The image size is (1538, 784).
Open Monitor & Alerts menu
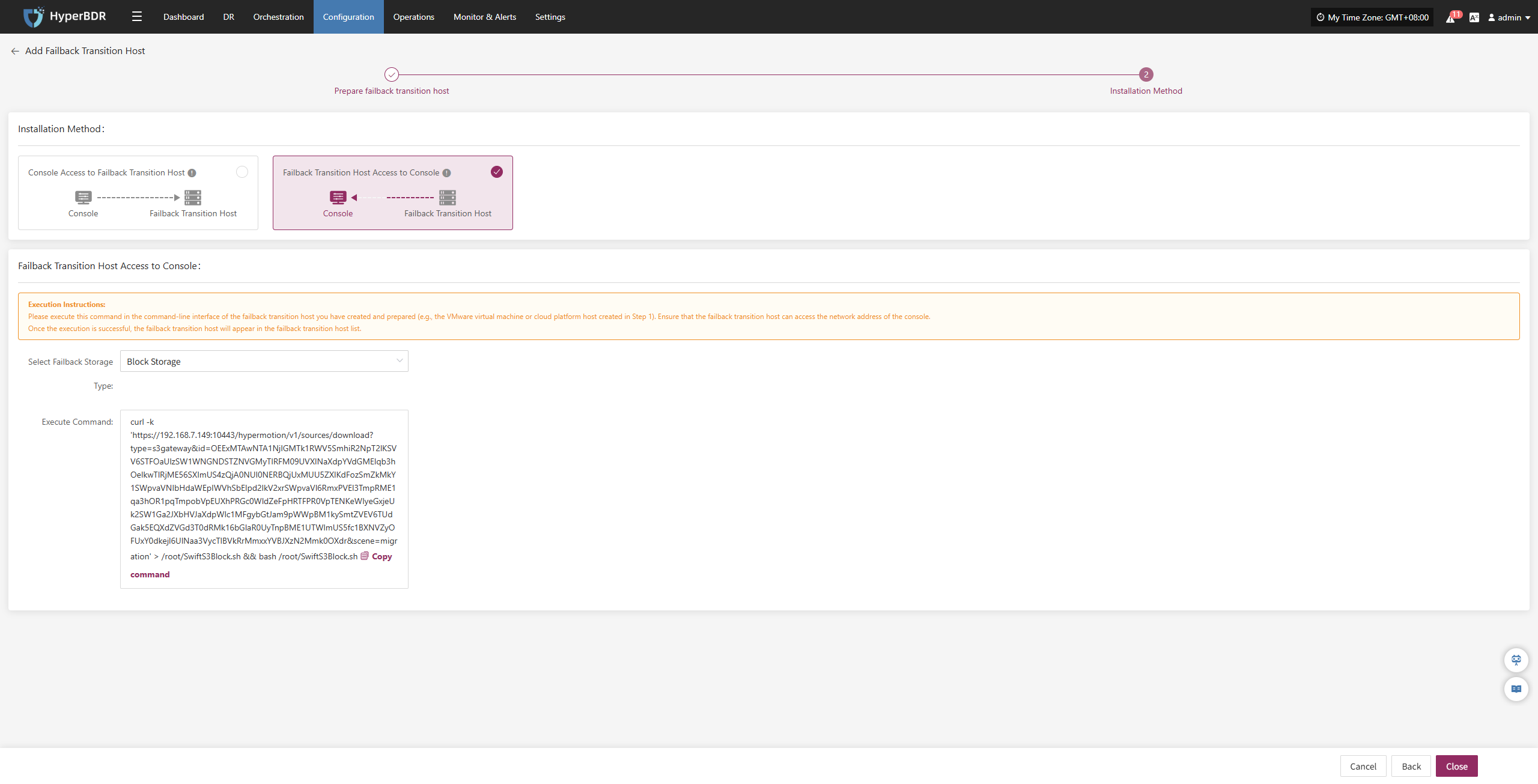pos(484,17)
